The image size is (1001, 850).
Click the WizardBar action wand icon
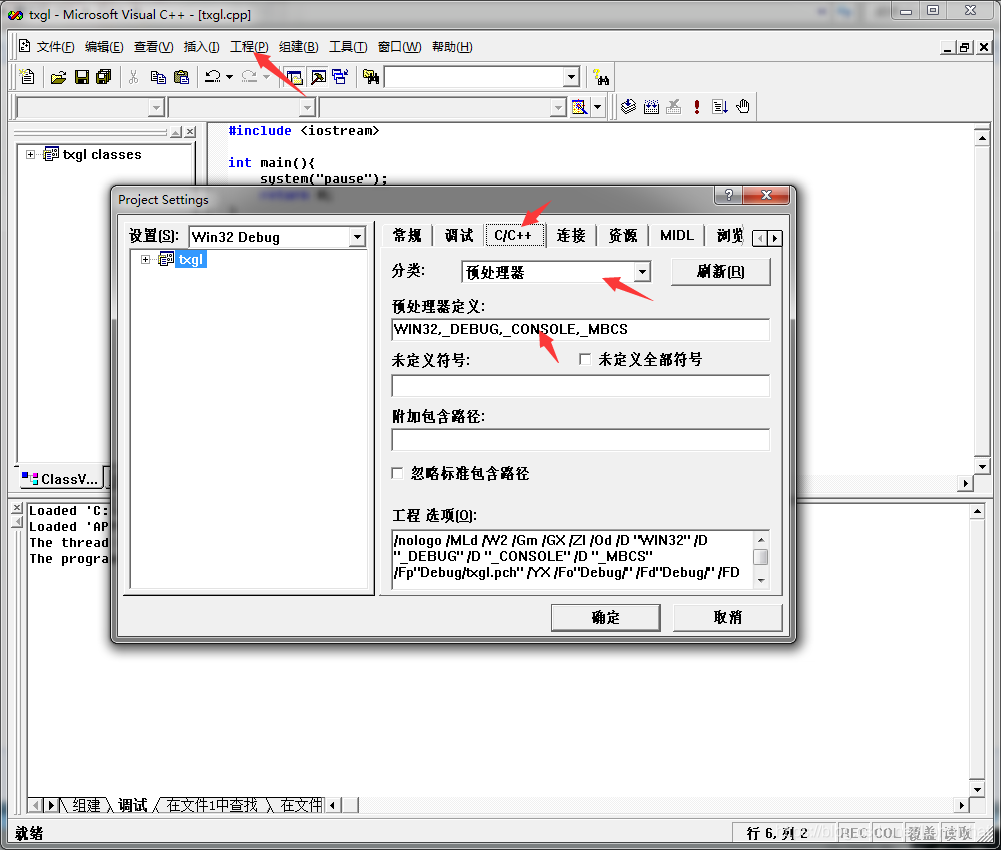579,107
